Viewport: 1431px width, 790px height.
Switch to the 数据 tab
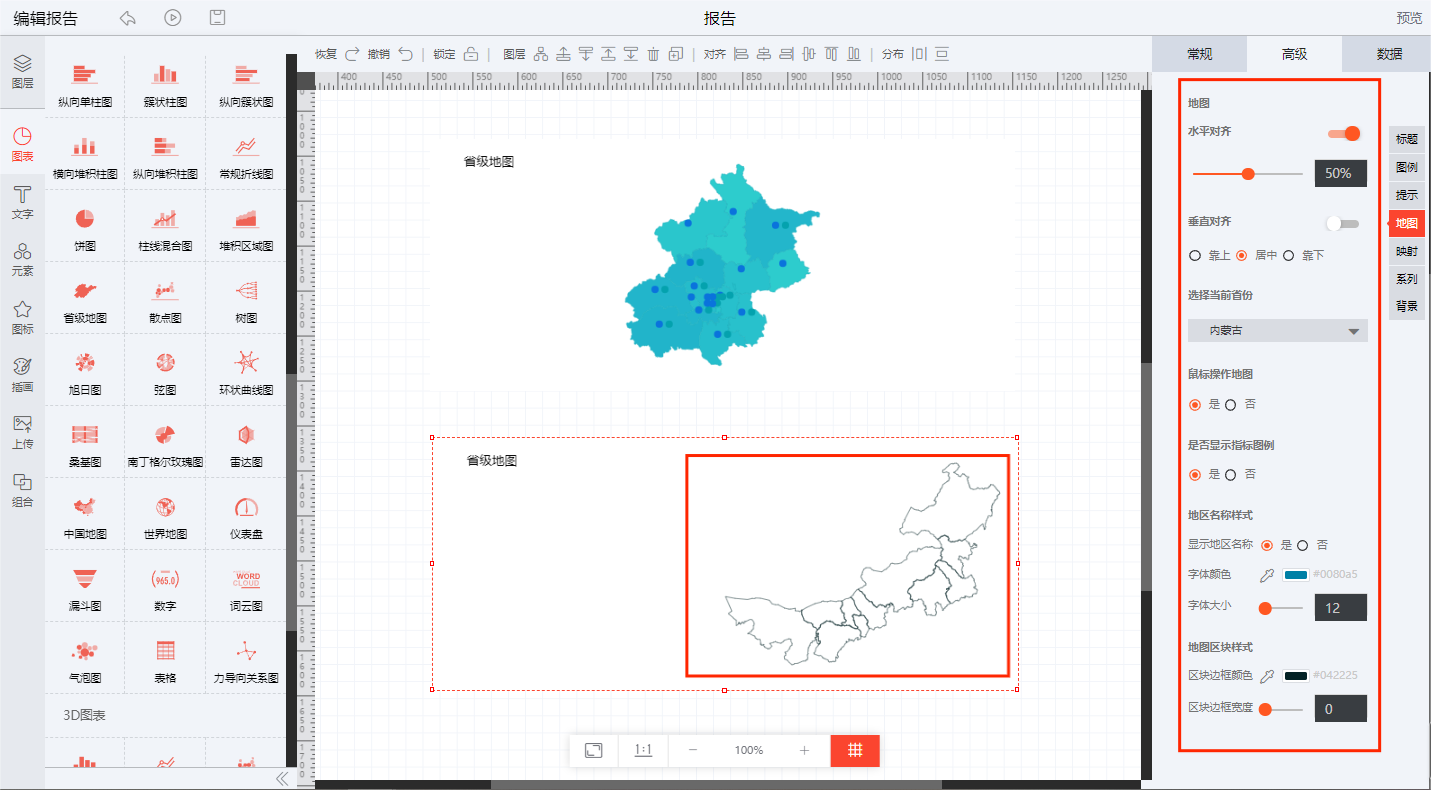pos(1388,54)
